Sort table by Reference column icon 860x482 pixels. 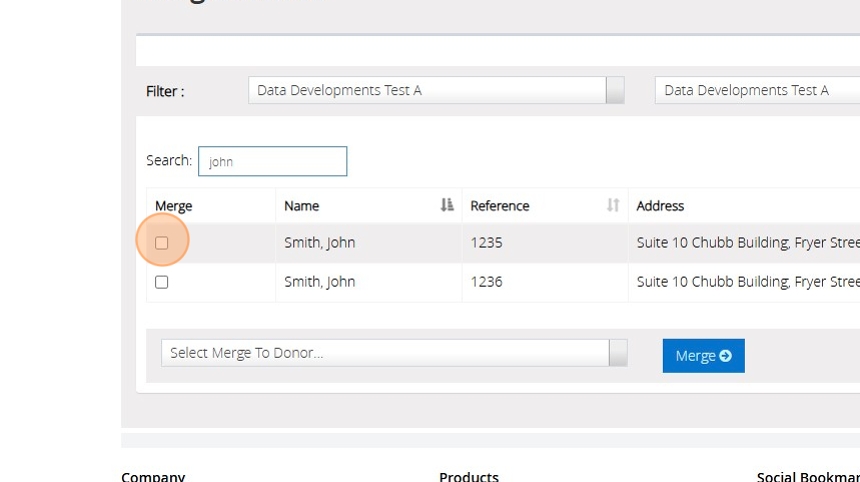613,205
